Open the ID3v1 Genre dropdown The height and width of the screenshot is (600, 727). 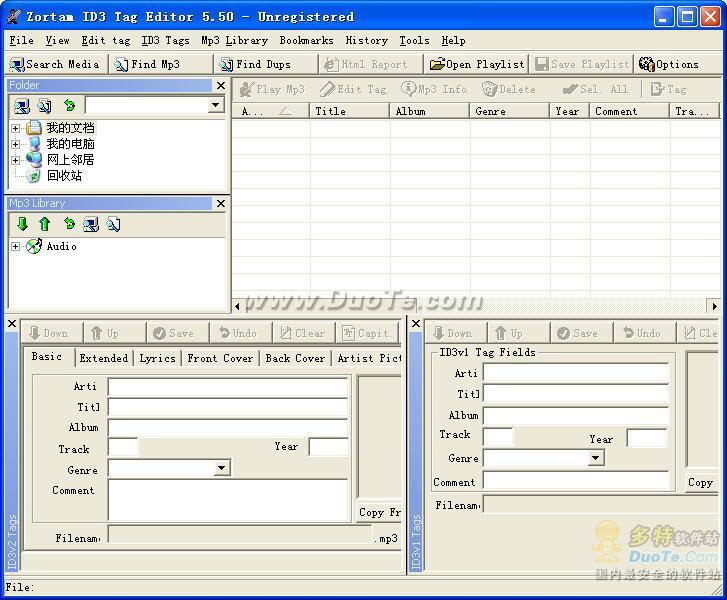pyautogui.click(x=596, y=458)
